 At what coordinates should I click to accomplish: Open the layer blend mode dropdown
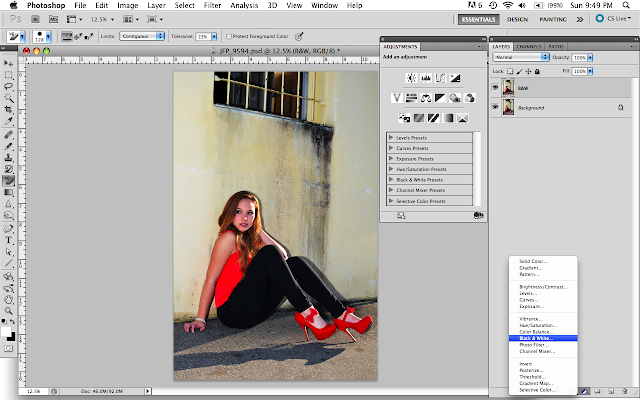[520, 57]
